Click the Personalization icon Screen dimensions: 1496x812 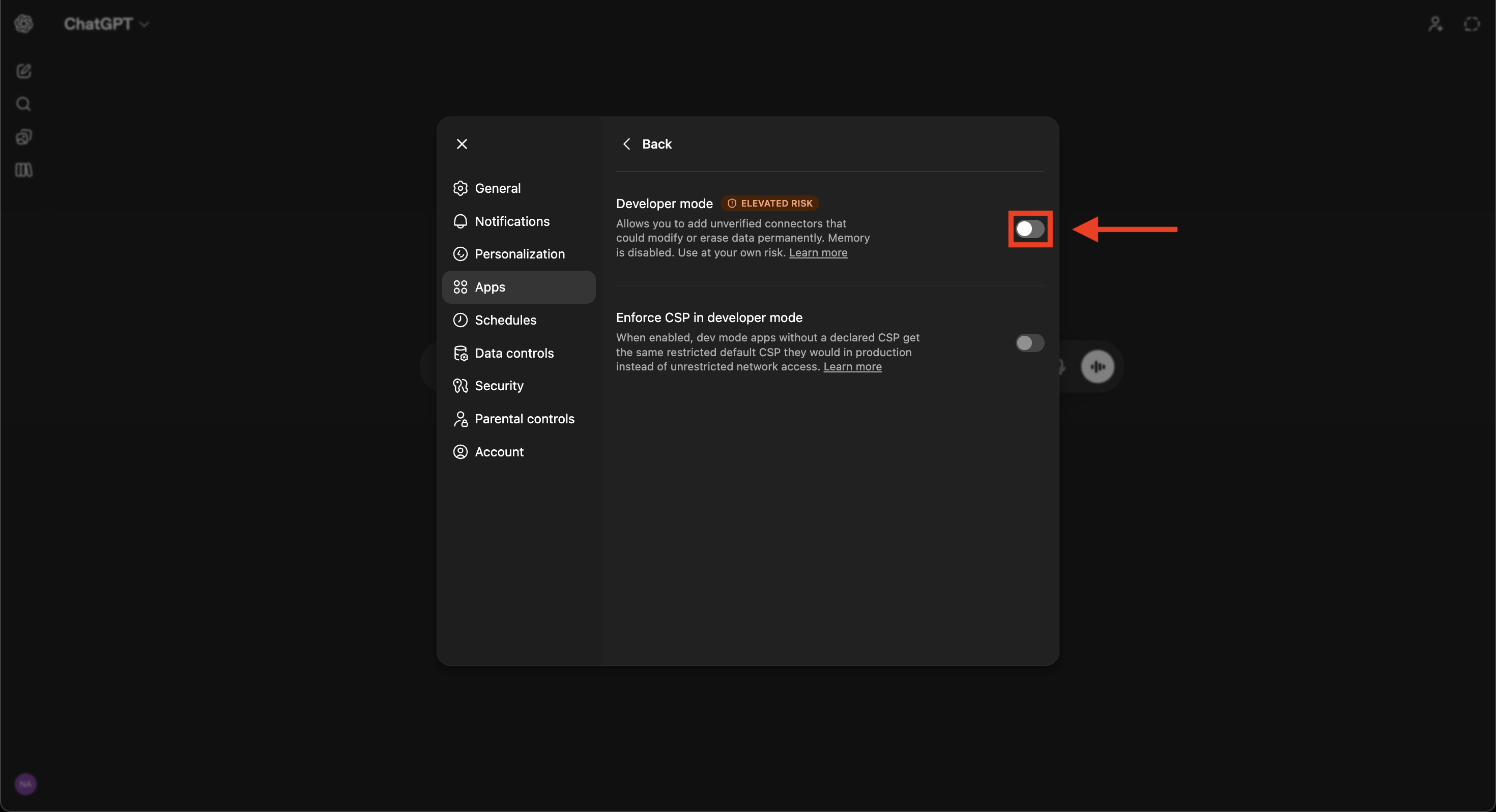460,254
